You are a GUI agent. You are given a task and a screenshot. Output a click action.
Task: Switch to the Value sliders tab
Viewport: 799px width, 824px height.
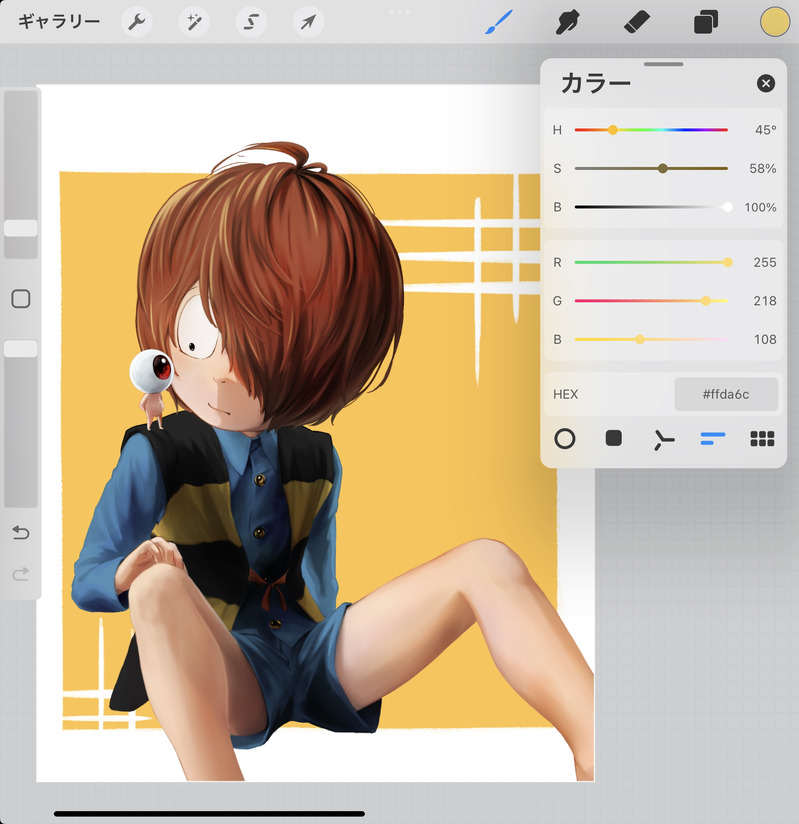click(x=713, y=438)
